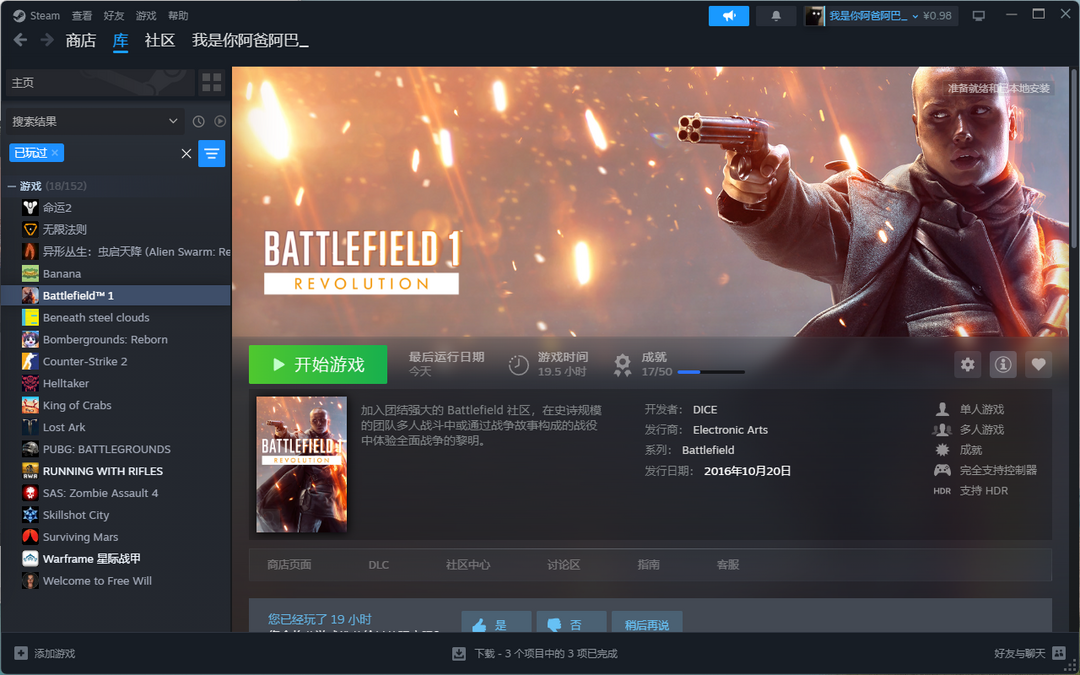Open the 指南 link
Image resolution: width=1080 pixels, height=675 pixels.
click(648, 565)
